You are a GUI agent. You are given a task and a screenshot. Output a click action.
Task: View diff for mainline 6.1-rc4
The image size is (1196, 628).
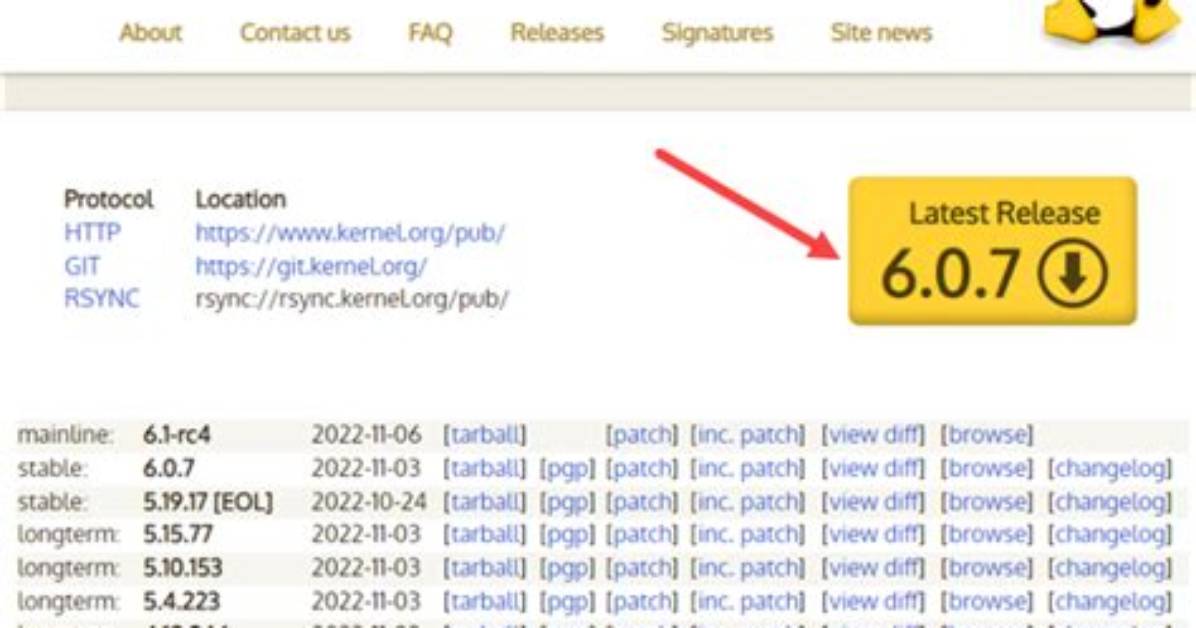[873, 434]
